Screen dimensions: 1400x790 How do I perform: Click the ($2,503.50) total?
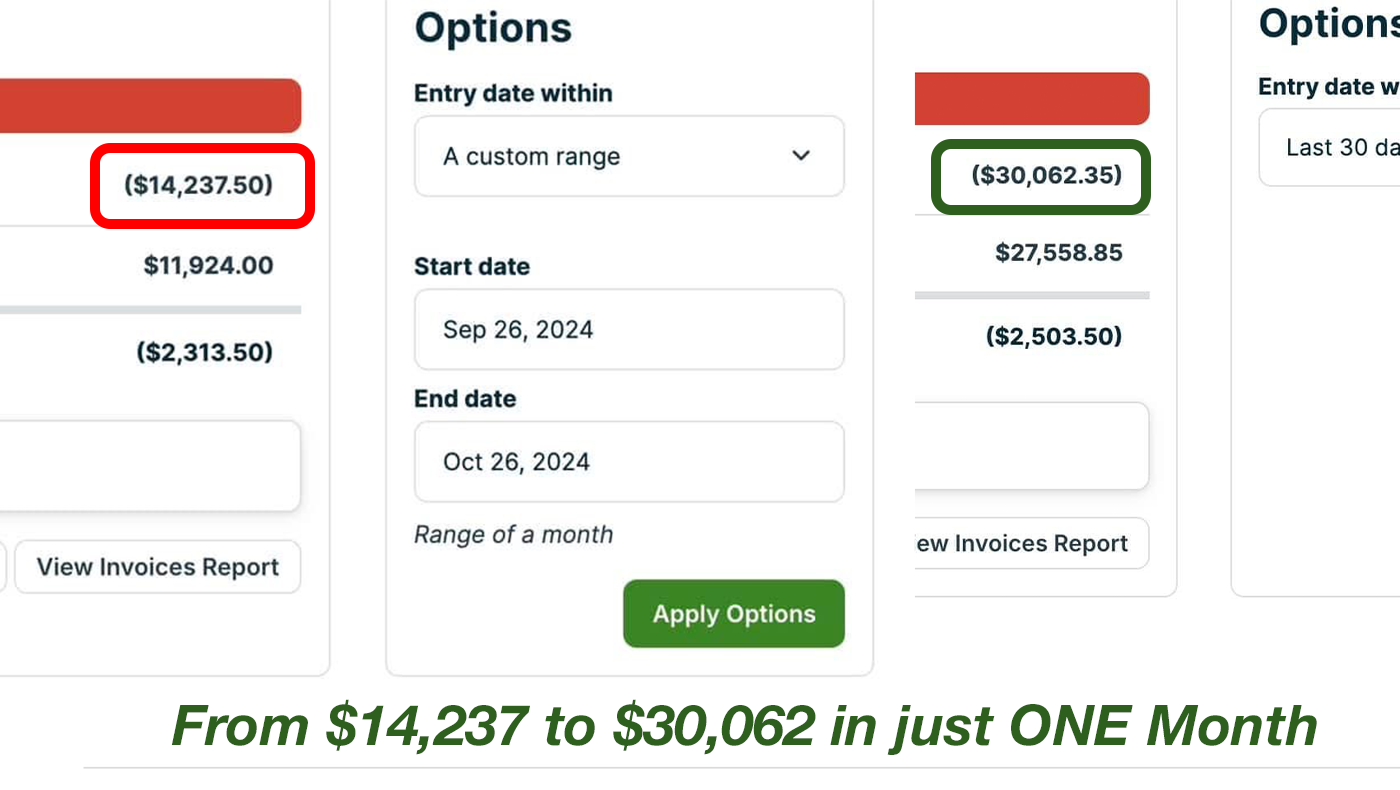(1054, 336)
